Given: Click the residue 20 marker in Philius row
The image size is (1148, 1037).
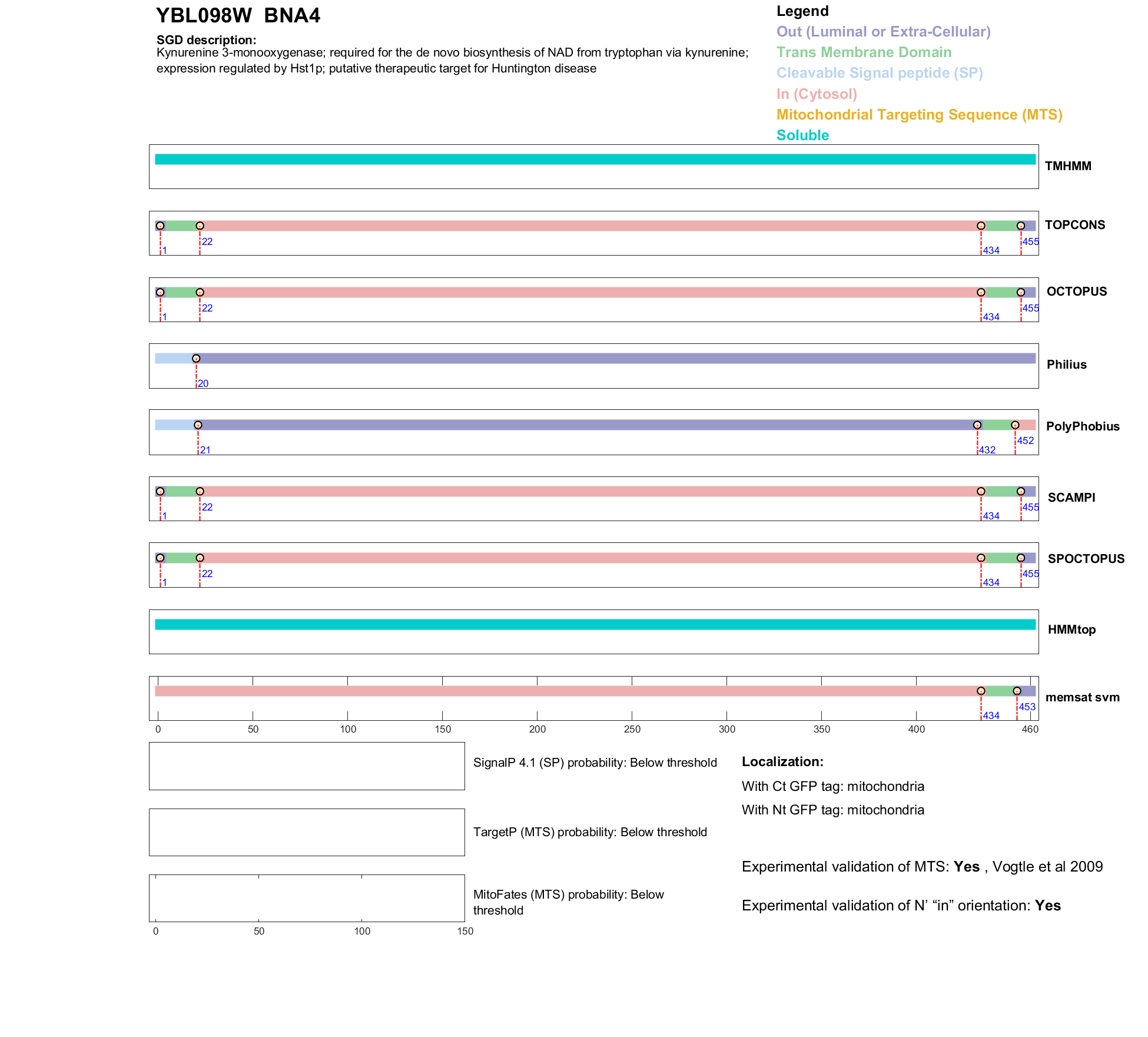Looking at the screenshot, I should pyautogui.click(x=196, y=359).
